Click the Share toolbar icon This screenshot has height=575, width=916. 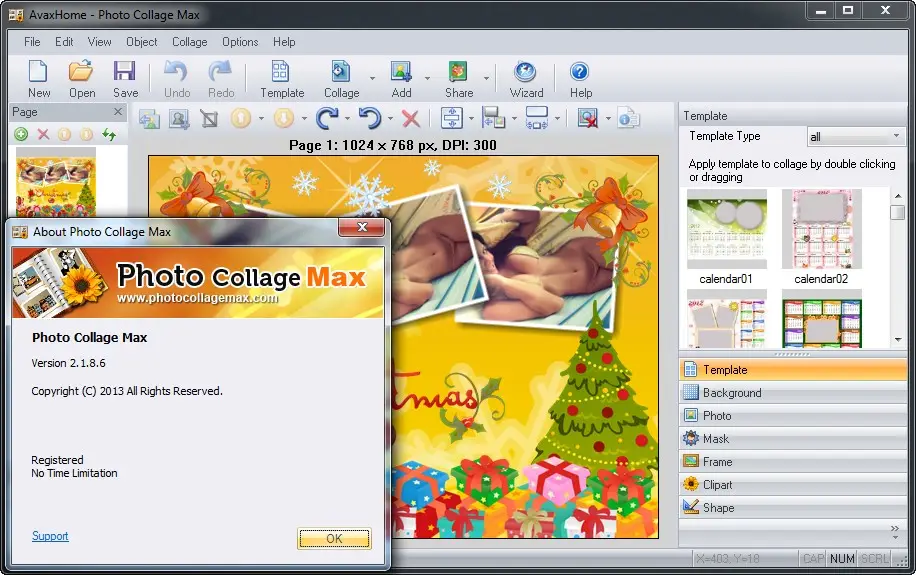[x=459, y=79]
